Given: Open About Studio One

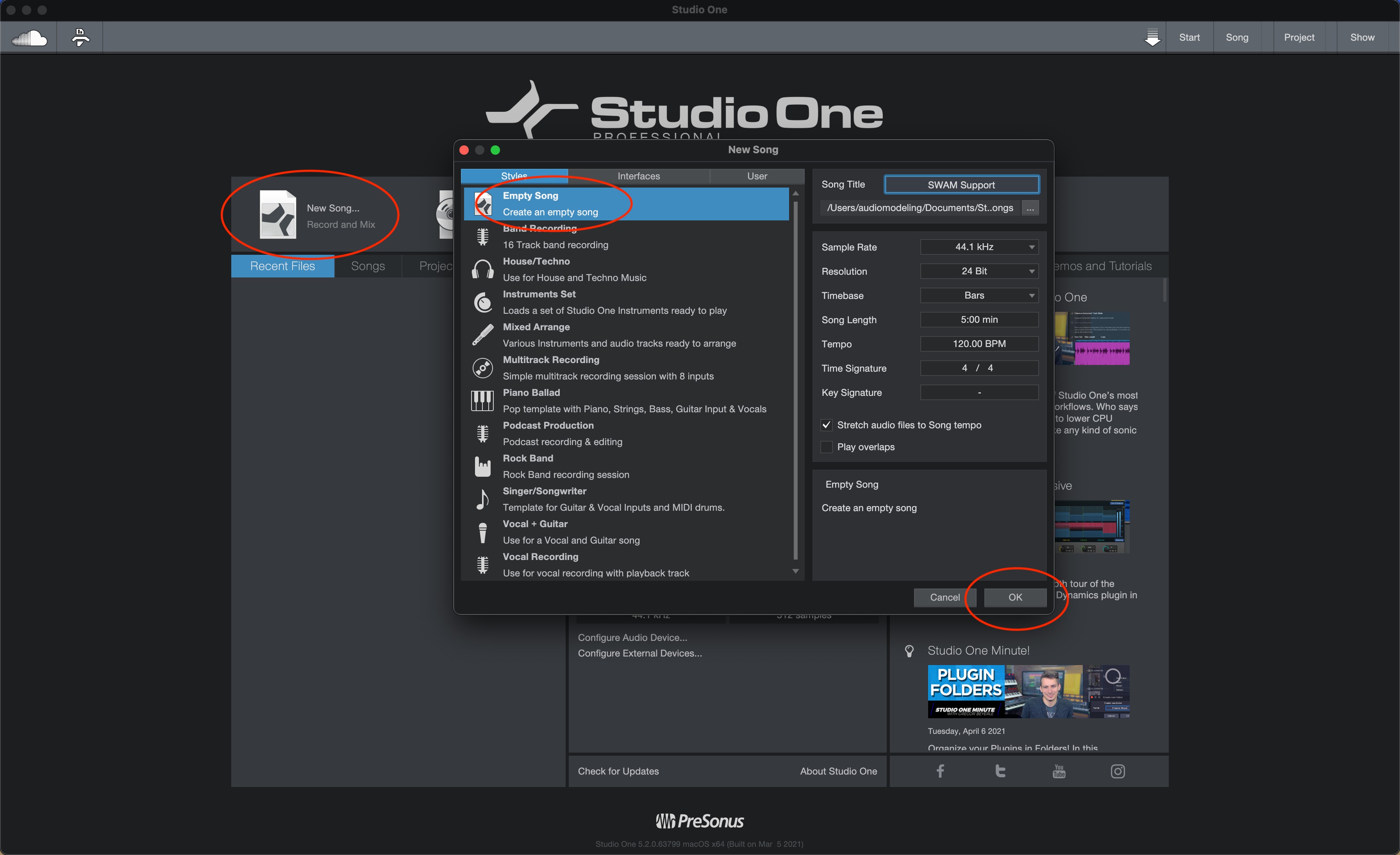Looking at the screenshot, I should tap(838, 771).
